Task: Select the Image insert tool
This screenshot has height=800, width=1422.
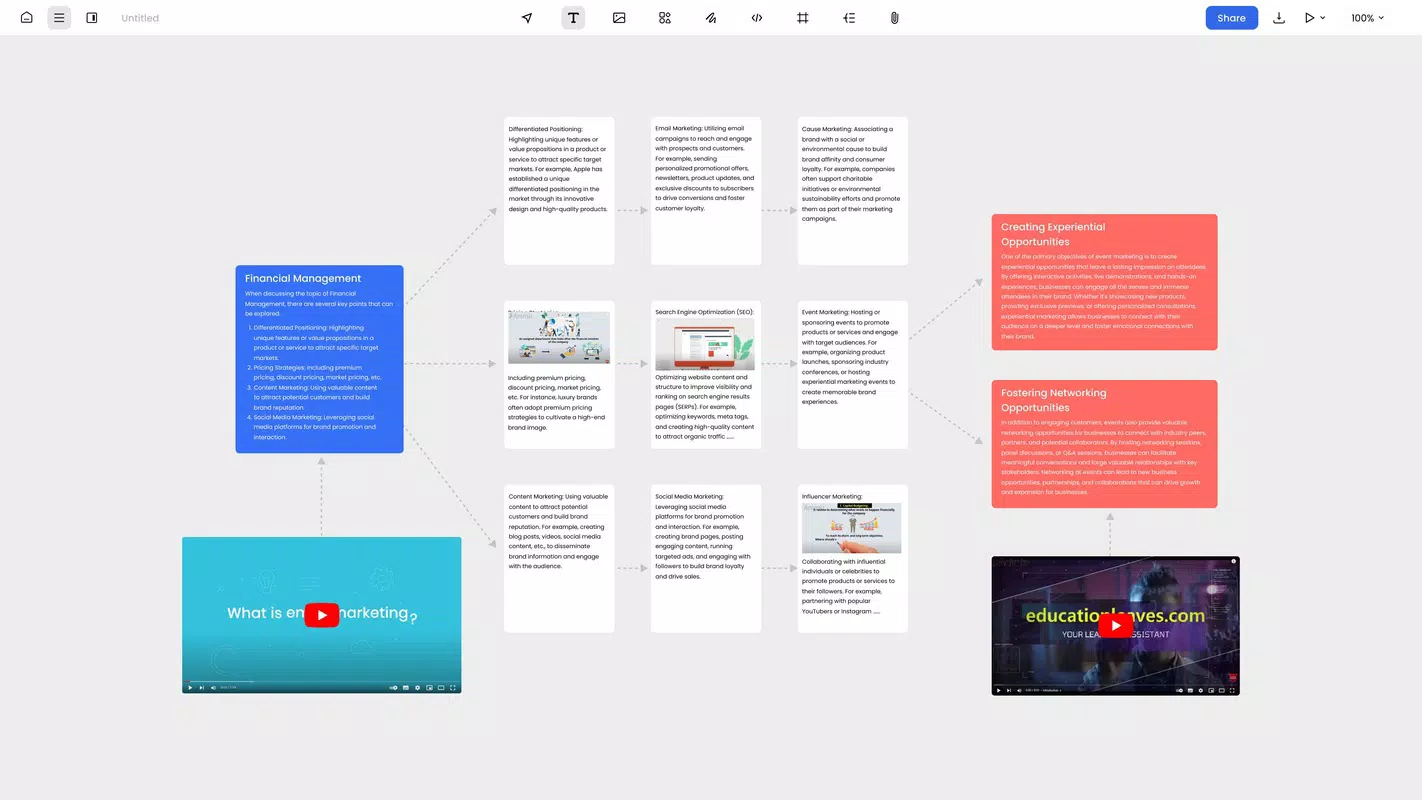Action: pos(619,18)
